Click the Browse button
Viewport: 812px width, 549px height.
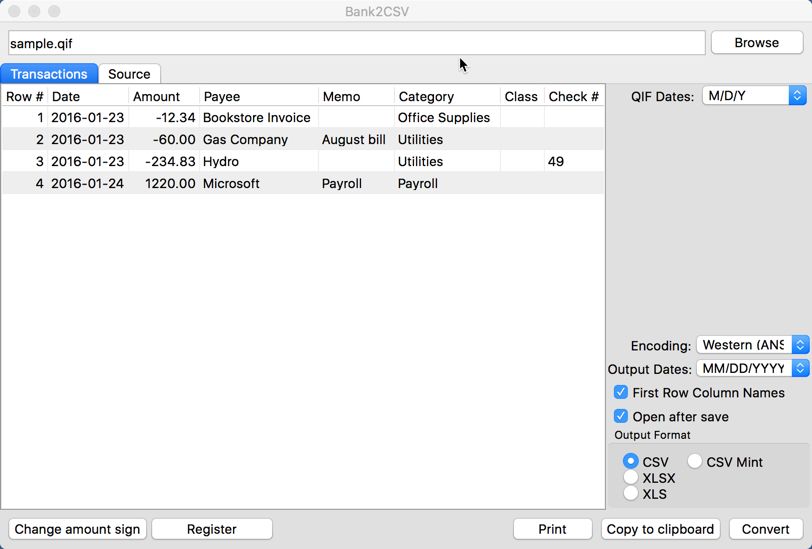point(757,42)
